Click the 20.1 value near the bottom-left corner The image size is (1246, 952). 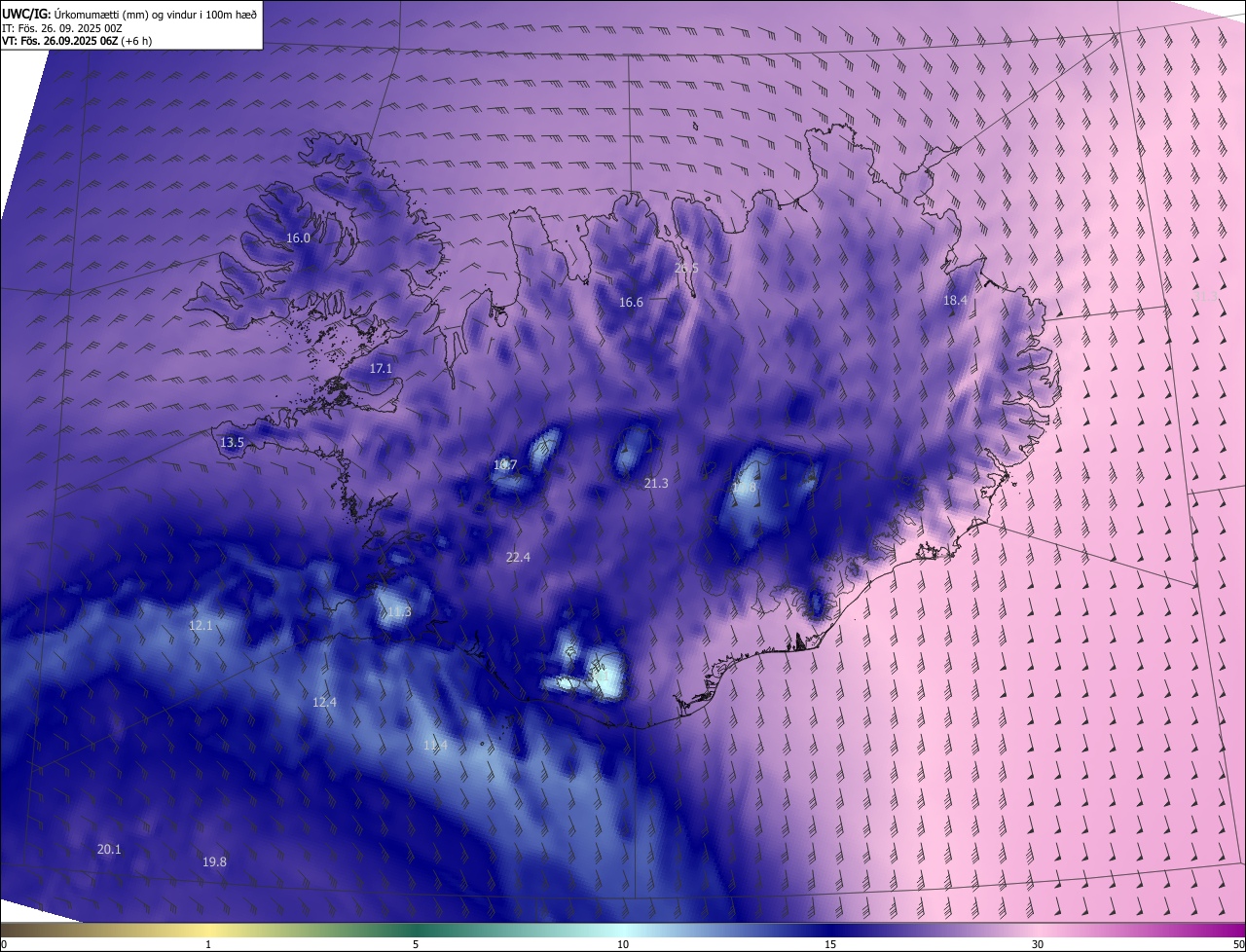pos(109,850)
